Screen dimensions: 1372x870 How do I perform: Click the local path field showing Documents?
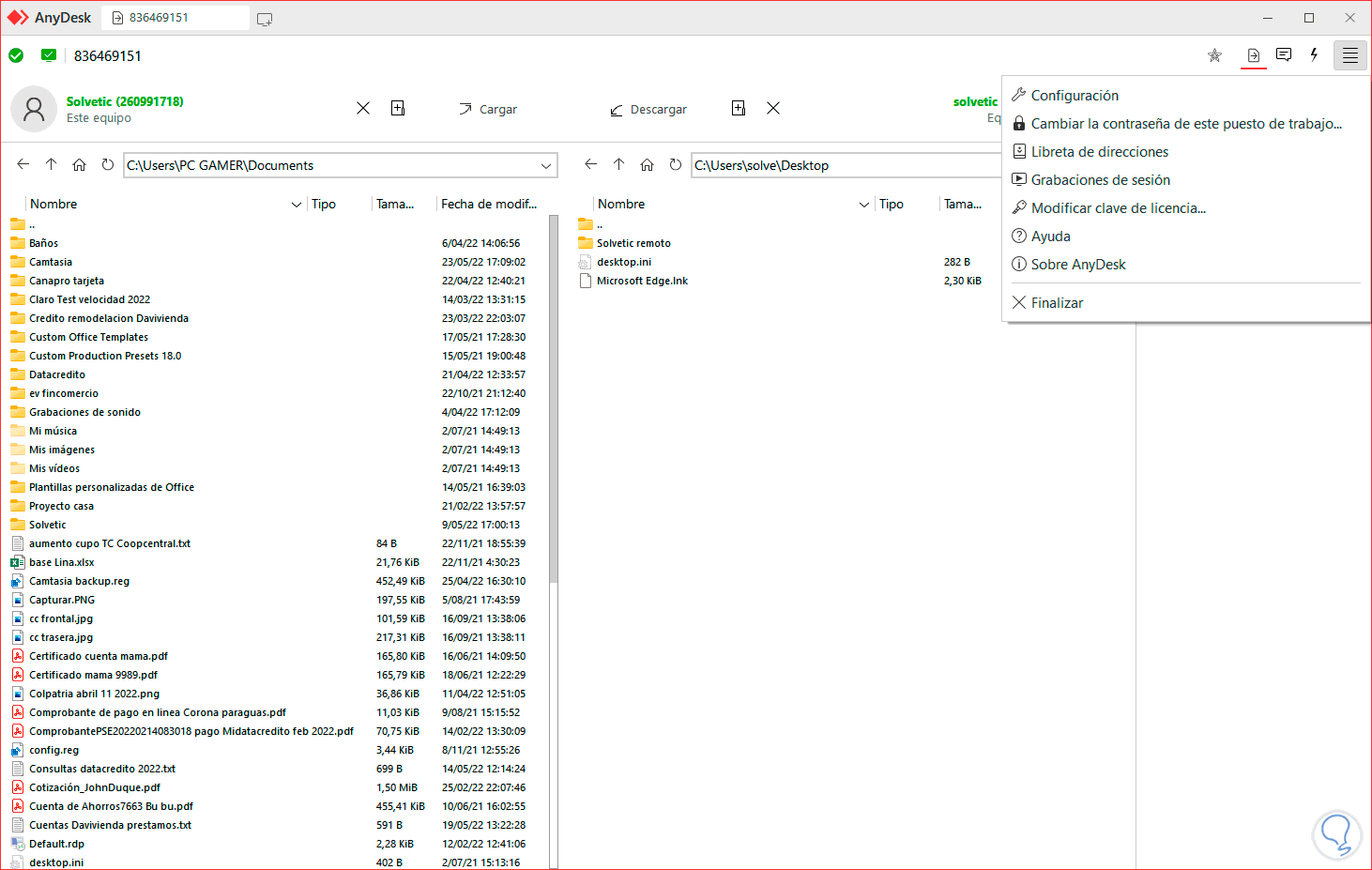[x=341, y=165]
